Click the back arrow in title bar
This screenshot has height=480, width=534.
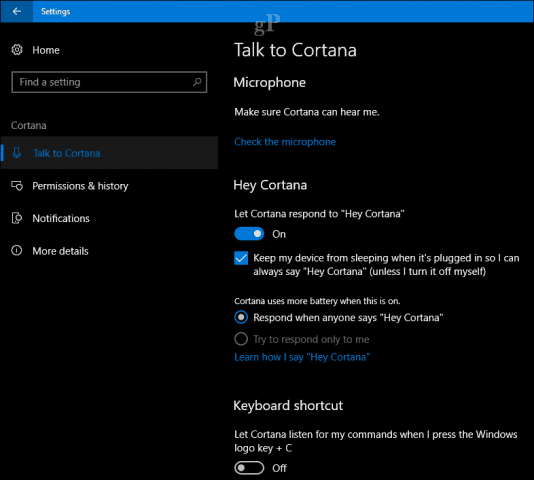pyautogui.click(x=17, y=12)
